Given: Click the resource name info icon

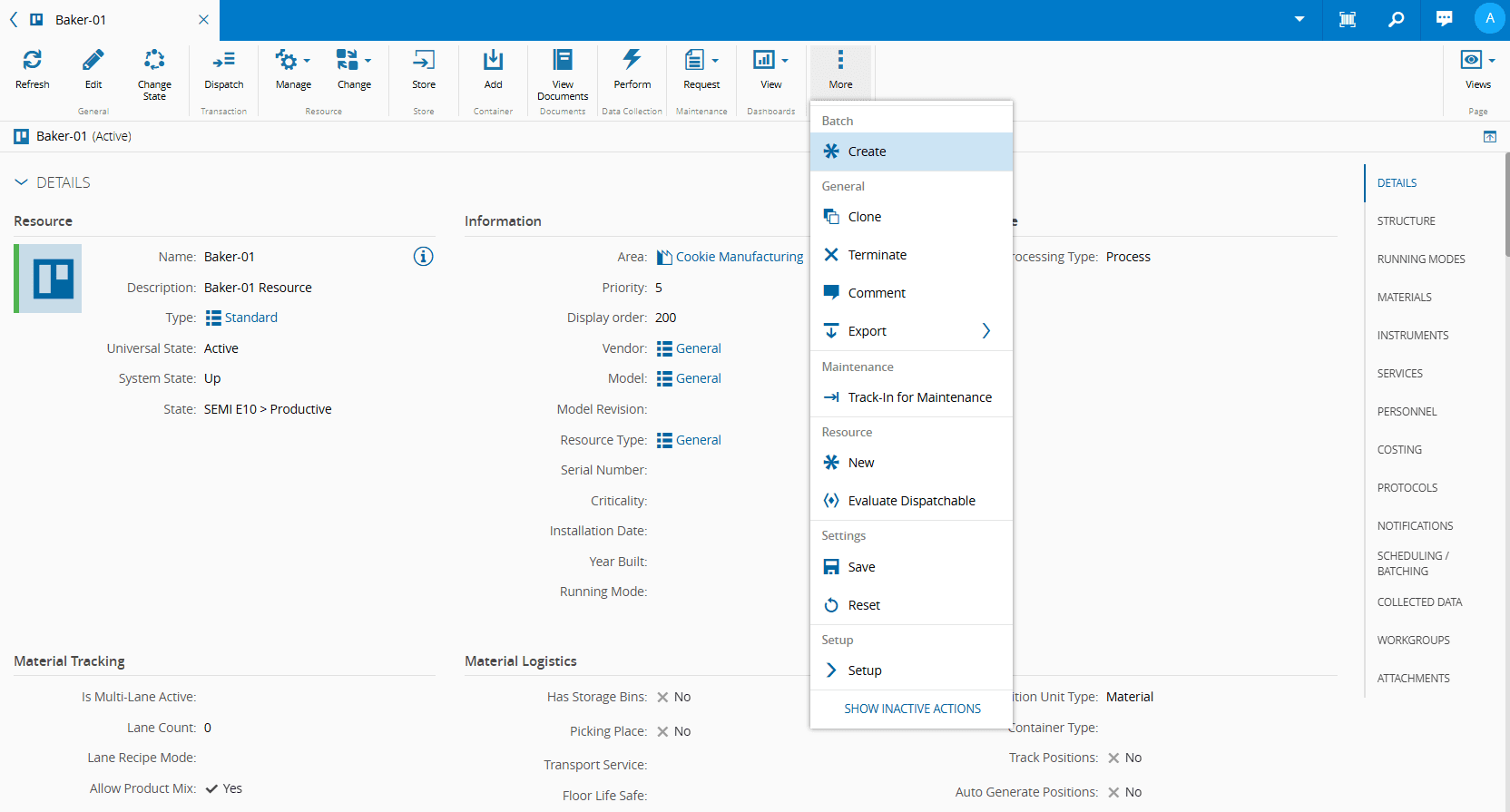Looking at the screenshot, I should click(423, 257).
